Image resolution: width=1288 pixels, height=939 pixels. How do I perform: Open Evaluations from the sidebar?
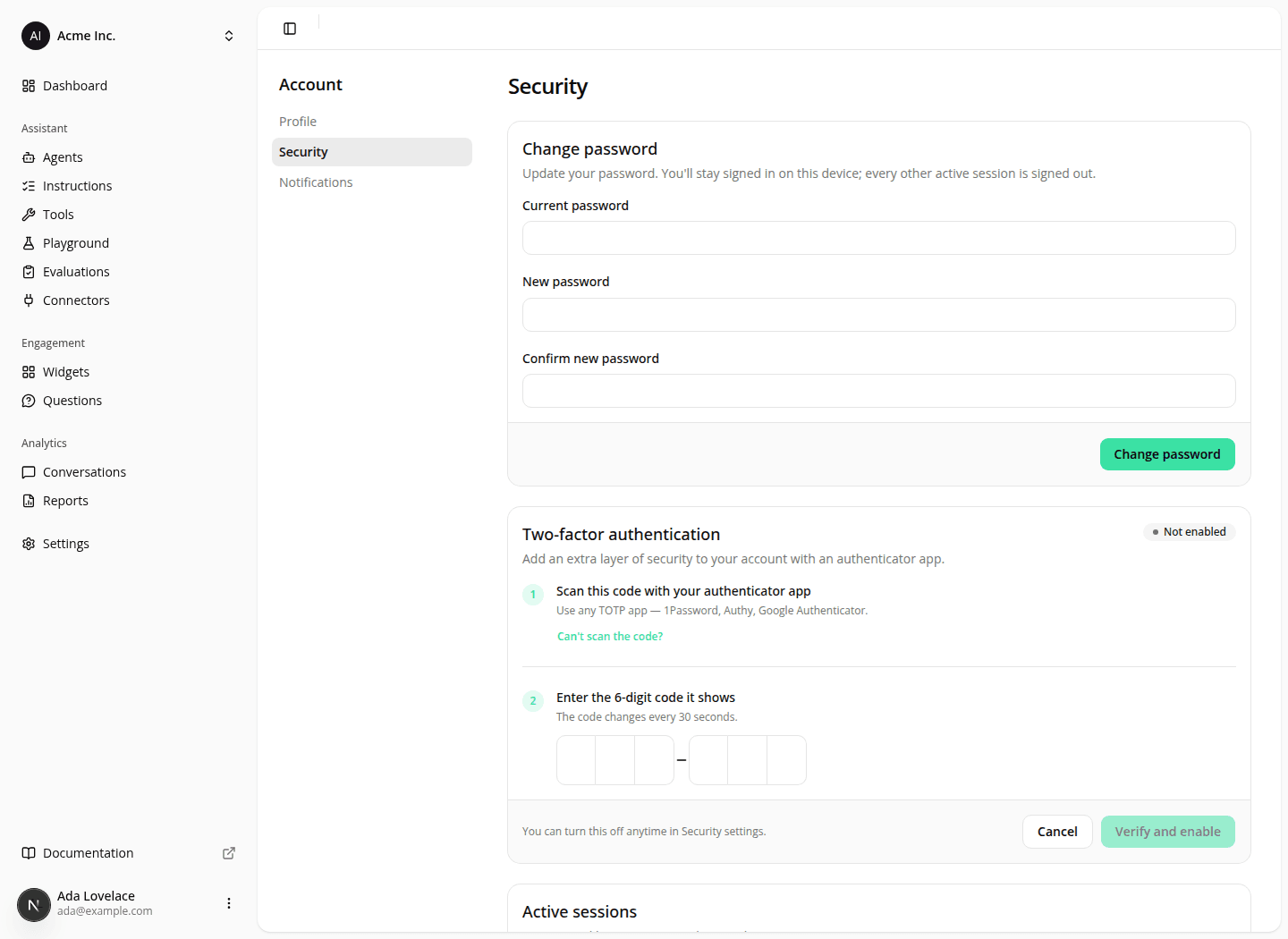click(x=129, y=272)
